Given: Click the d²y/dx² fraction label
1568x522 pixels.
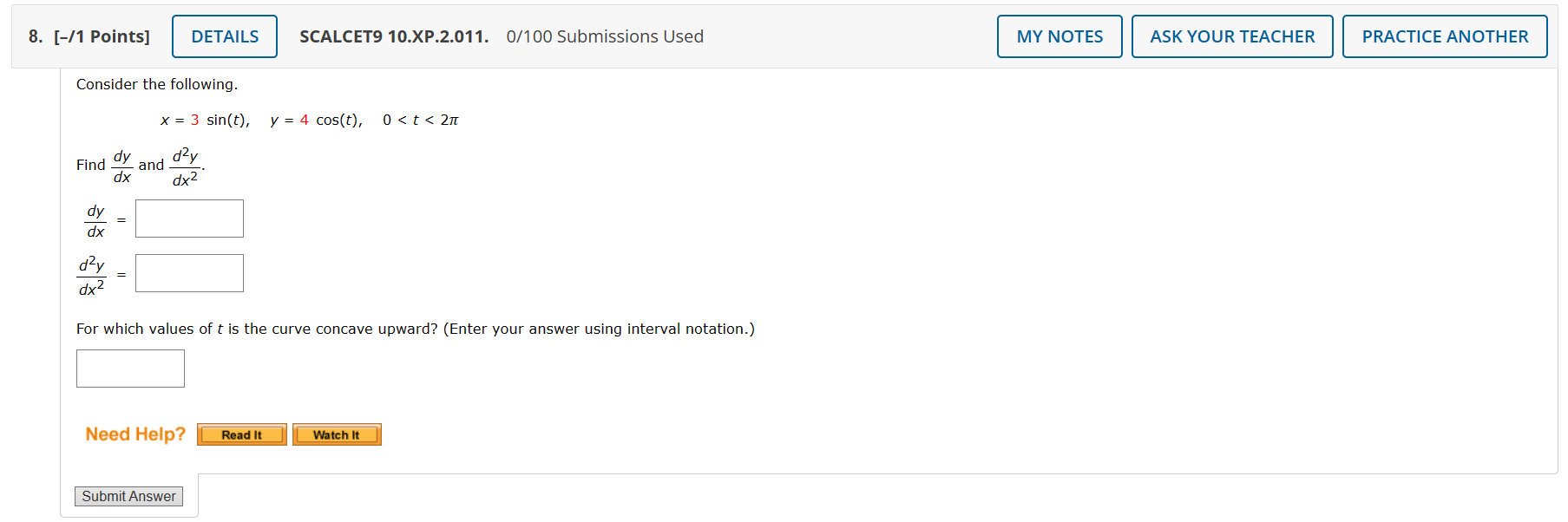Looking at the screenshot, I should 92,274.
